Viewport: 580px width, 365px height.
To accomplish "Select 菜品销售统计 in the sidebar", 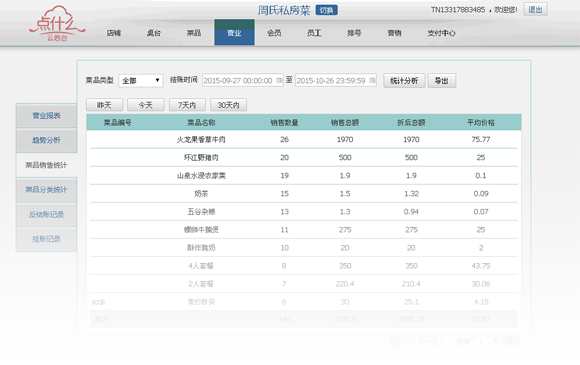I will (46, 165).
